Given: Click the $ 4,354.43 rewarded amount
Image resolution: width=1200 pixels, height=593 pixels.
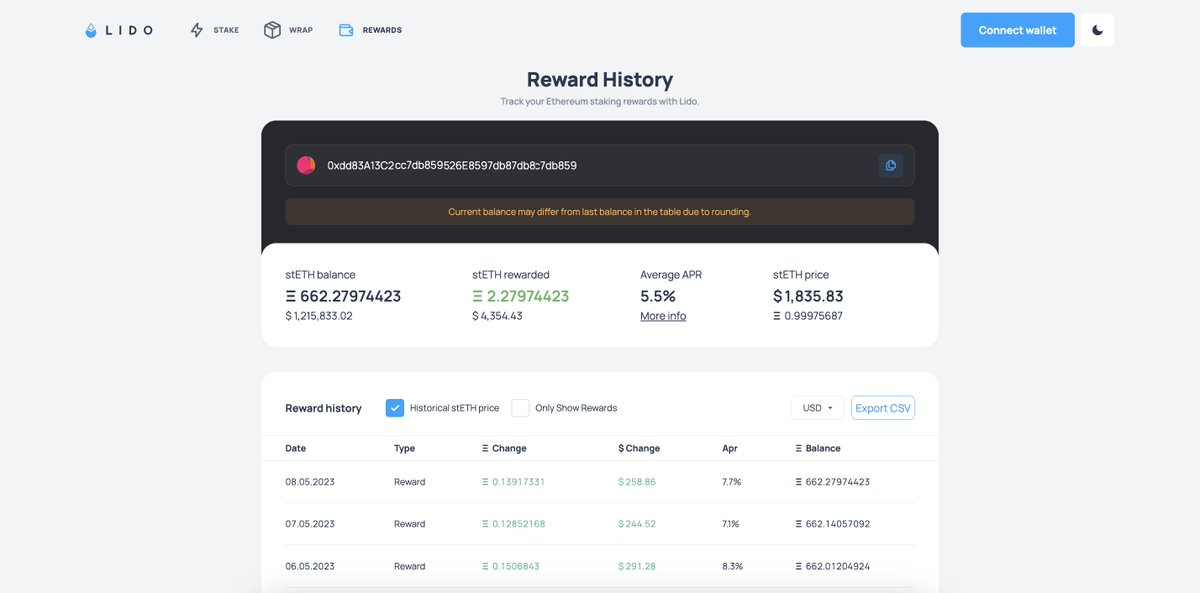Looking at the screenshot, I should point(497,316).
